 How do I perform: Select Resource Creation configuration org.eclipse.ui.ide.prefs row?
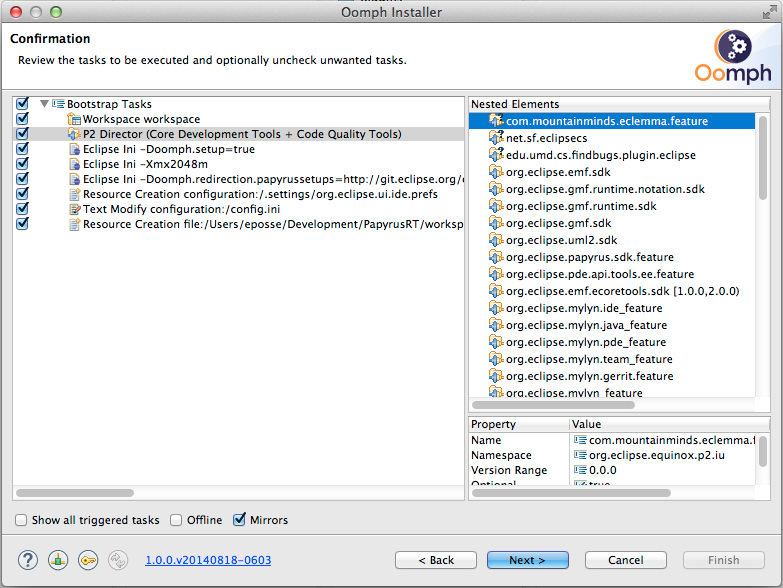[260, 194]
